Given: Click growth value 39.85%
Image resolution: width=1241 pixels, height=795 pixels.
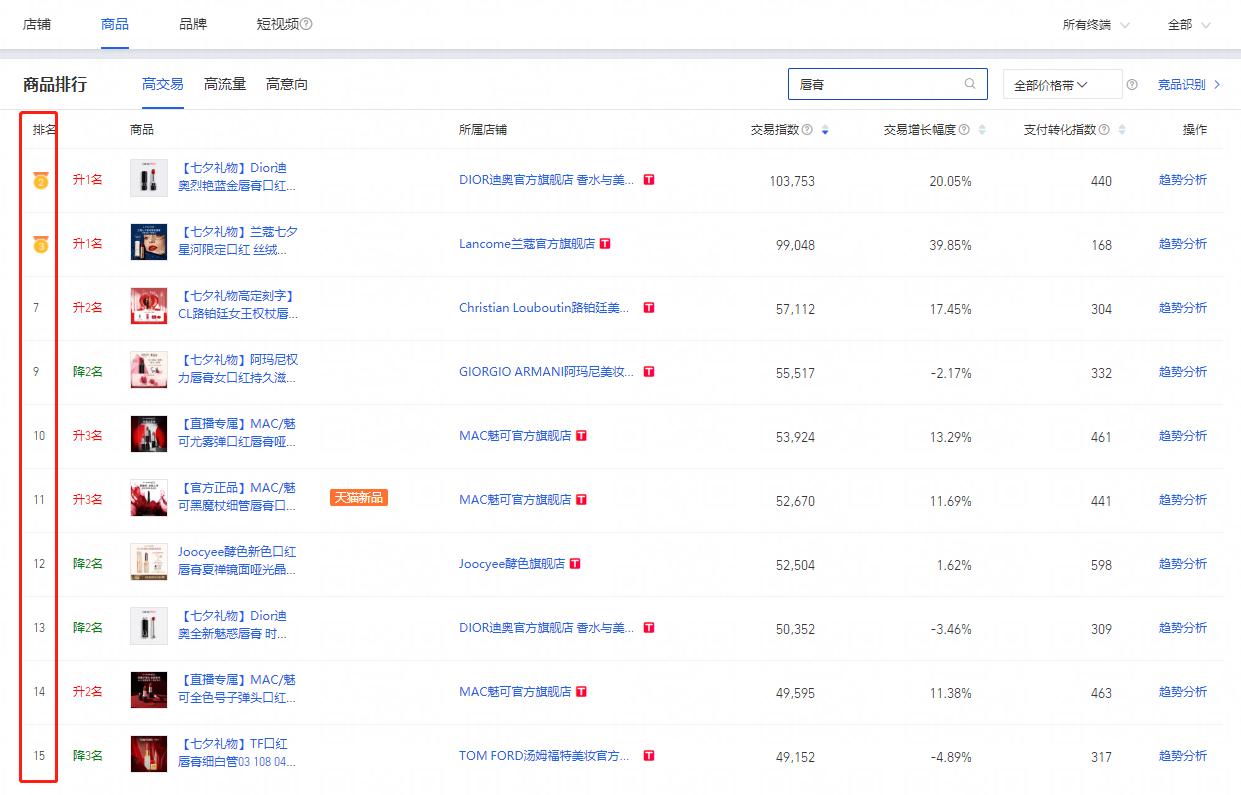Looking at the screenshot, I should point(950,245).
